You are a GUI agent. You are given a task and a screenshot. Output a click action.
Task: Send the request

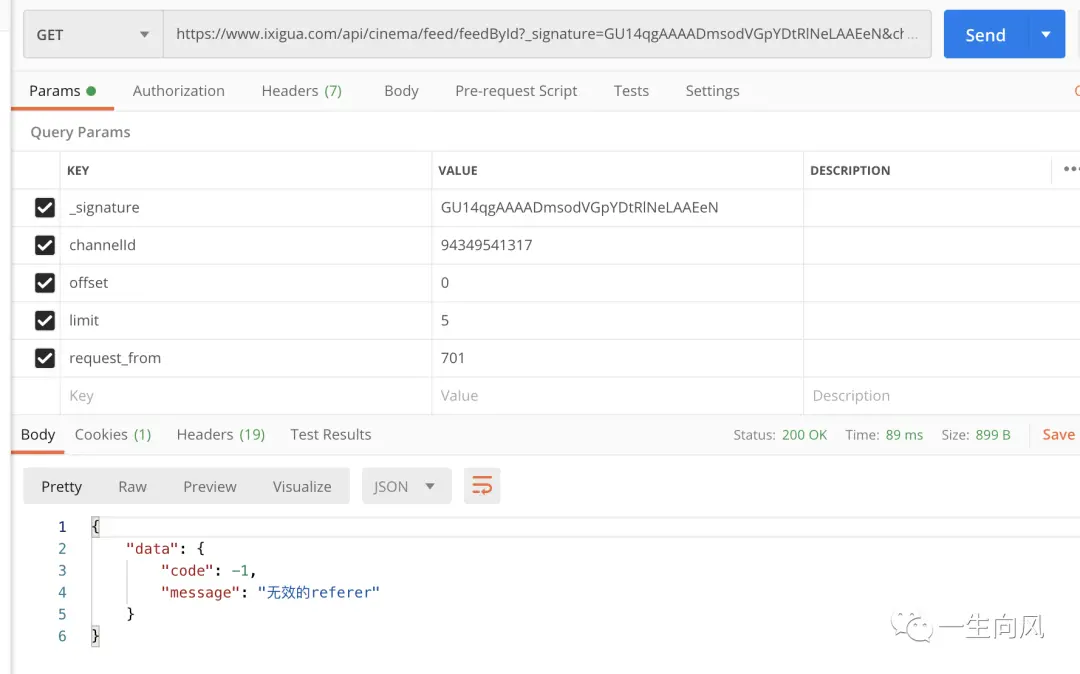[985, 34]
